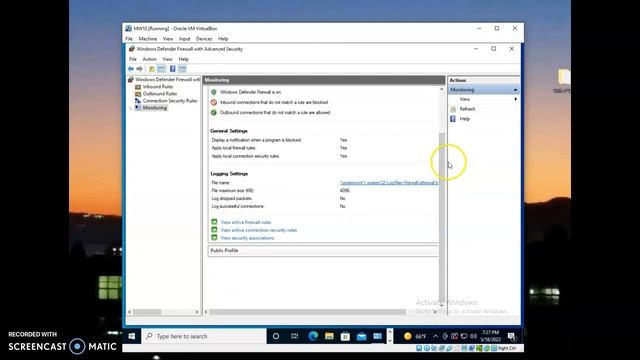Click the console tree horizontal scrollbar thumb
This screenshot has width=640, height=360.
tap(147, 312)
